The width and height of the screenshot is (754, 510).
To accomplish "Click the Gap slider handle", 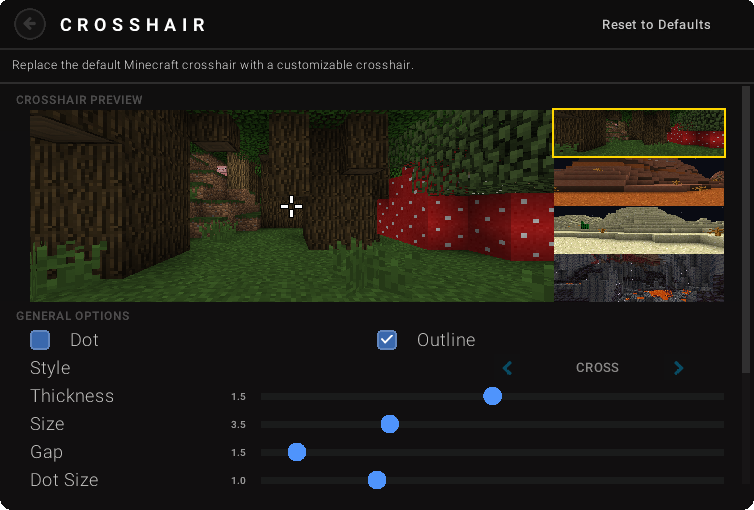I will point(297,452).
